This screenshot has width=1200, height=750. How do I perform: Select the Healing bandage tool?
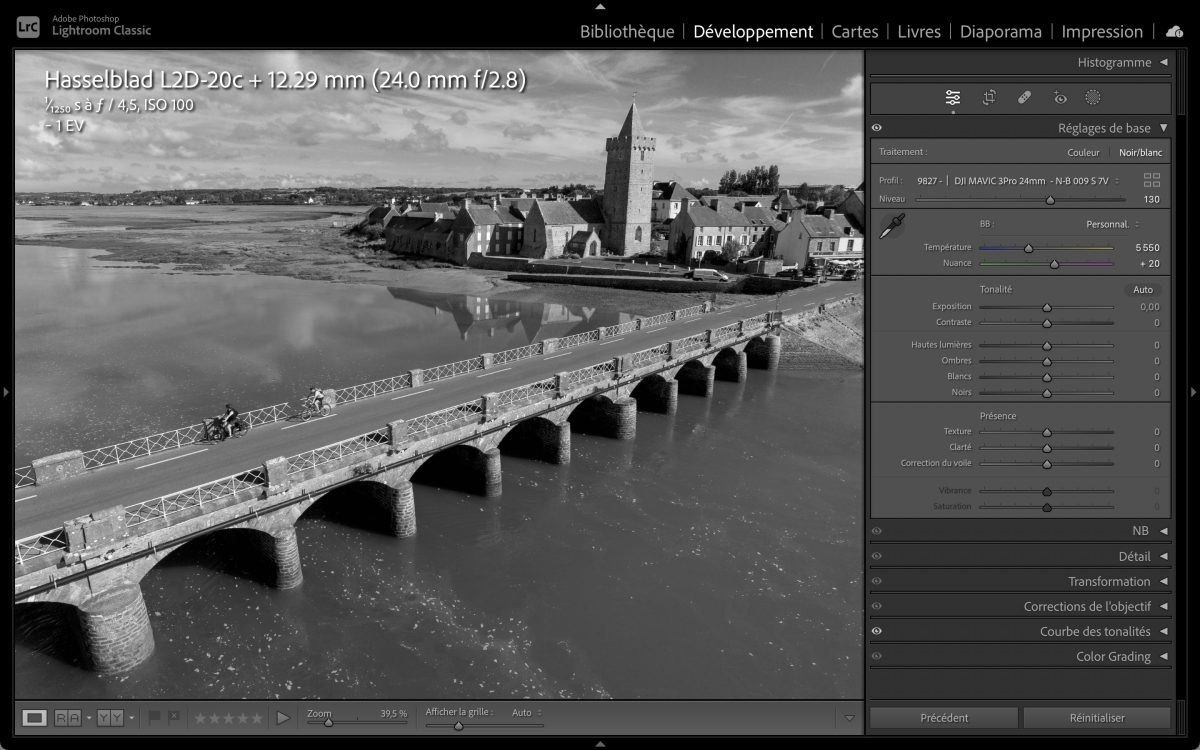pos(1024,98)
